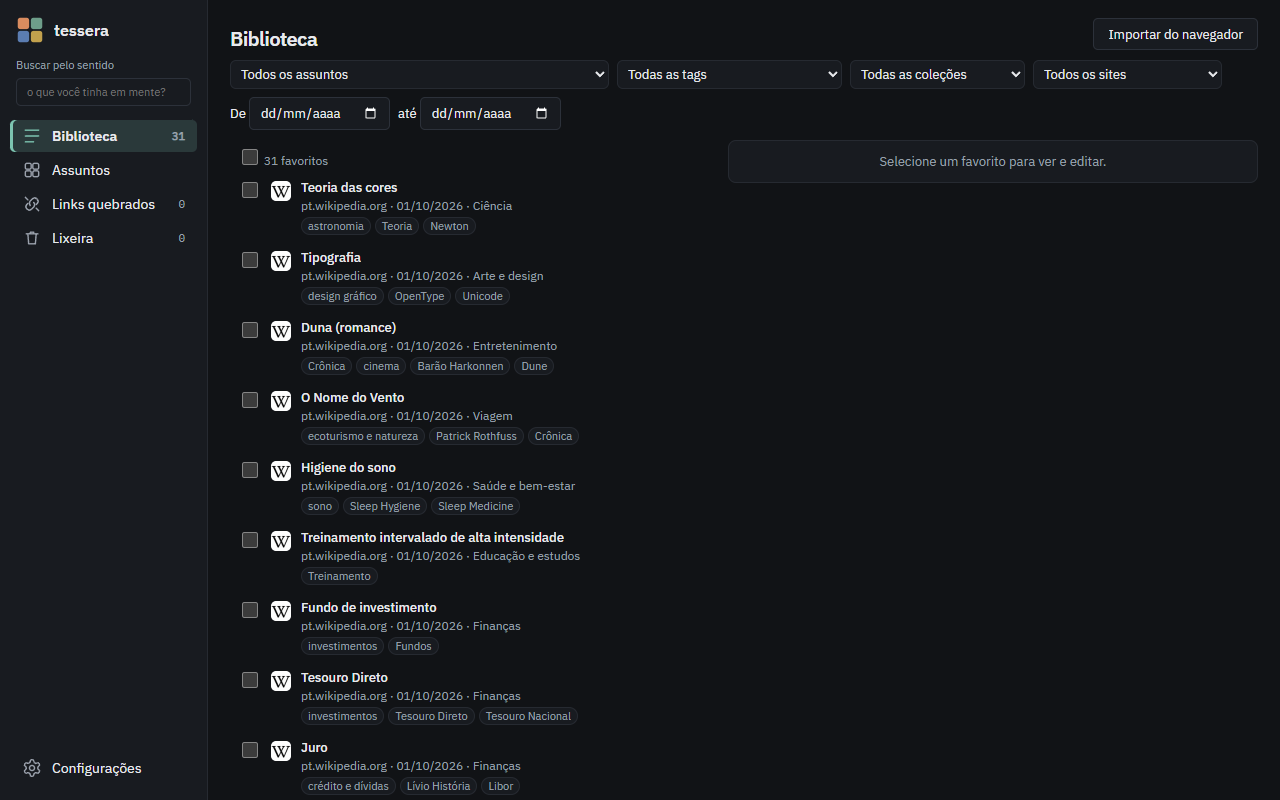Click Wikipedia favicon beside O Nome do Vento

(x=281, y=401)
